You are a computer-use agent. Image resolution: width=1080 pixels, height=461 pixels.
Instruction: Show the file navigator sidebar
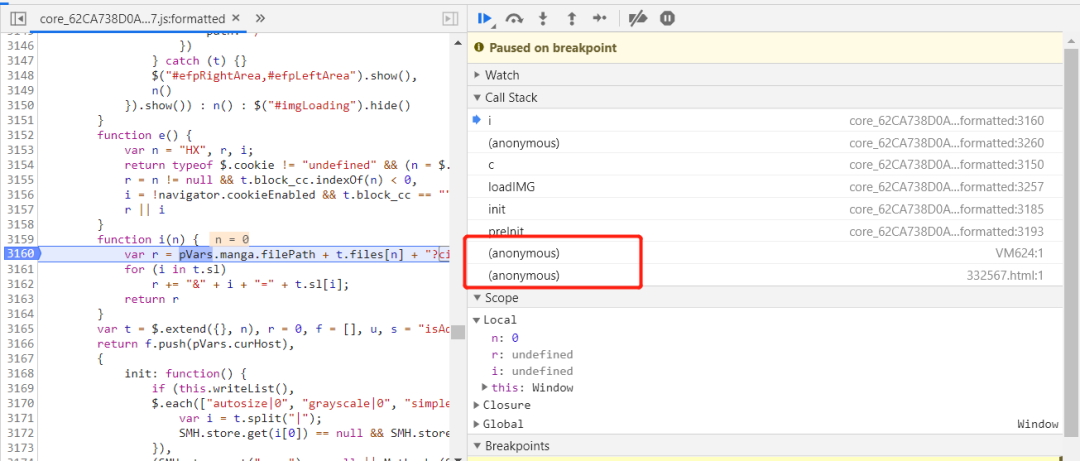pyautogui.click(x=18, y=18)
